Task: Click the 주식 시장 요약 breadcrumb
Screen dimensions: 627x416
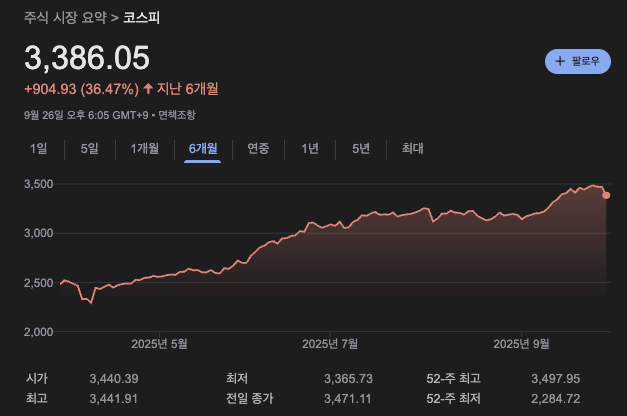Action: 64,18
